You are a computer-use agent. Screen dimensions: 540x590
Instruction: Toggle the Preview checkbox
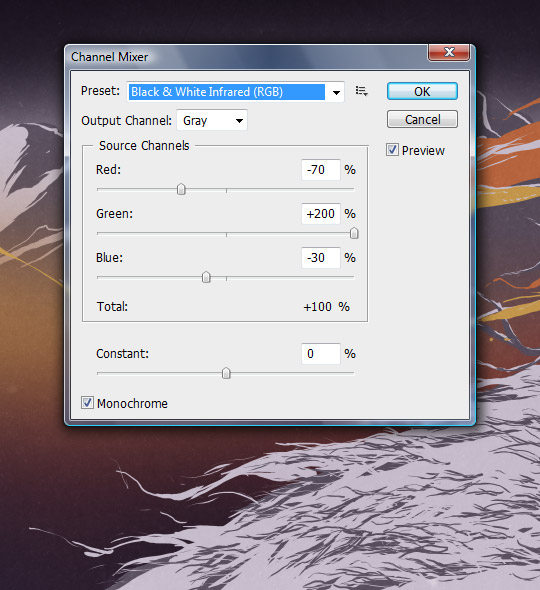point(392,150)
